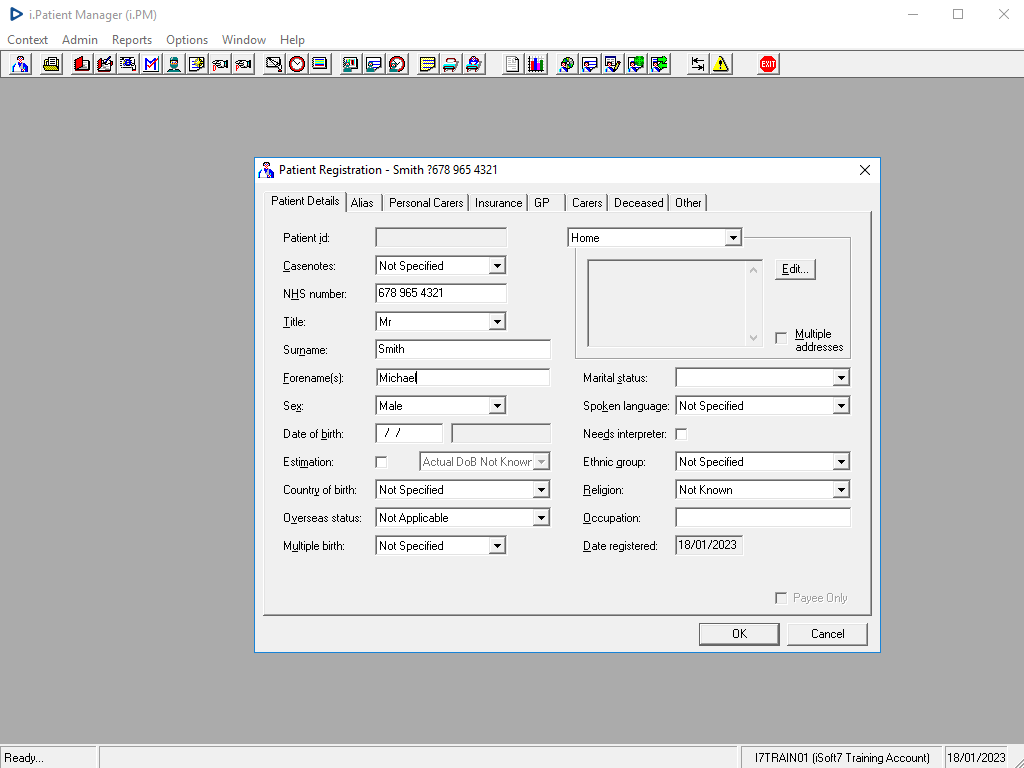Click the patient in bed icon
This screenshot has height=768, width=1024.
473,64
